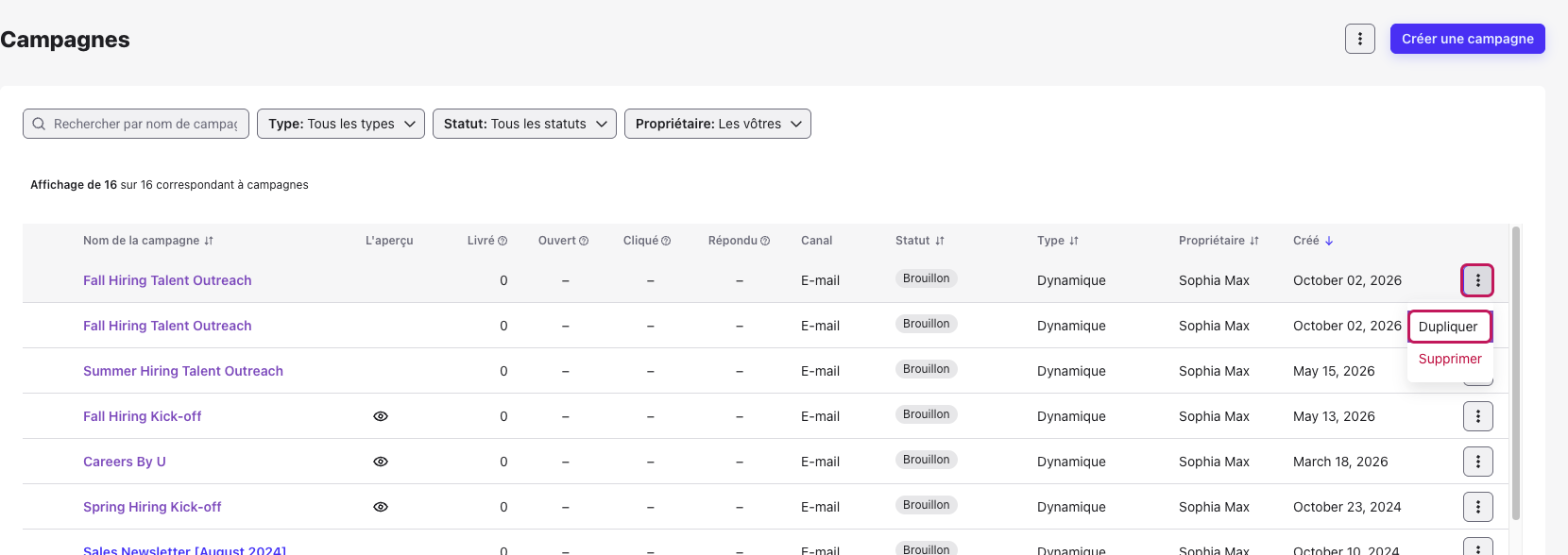Click the October 23, 2024 date cell
Viewport: 1568px width, 555px height.
[1346, 507]
